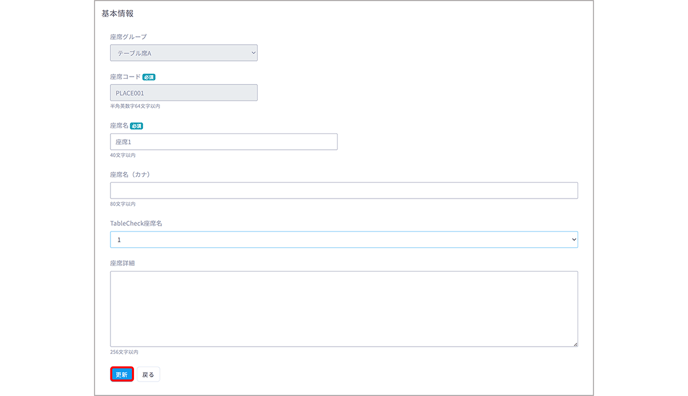Click the 座席コード label
688x396 pixels.
coord(125,77)
